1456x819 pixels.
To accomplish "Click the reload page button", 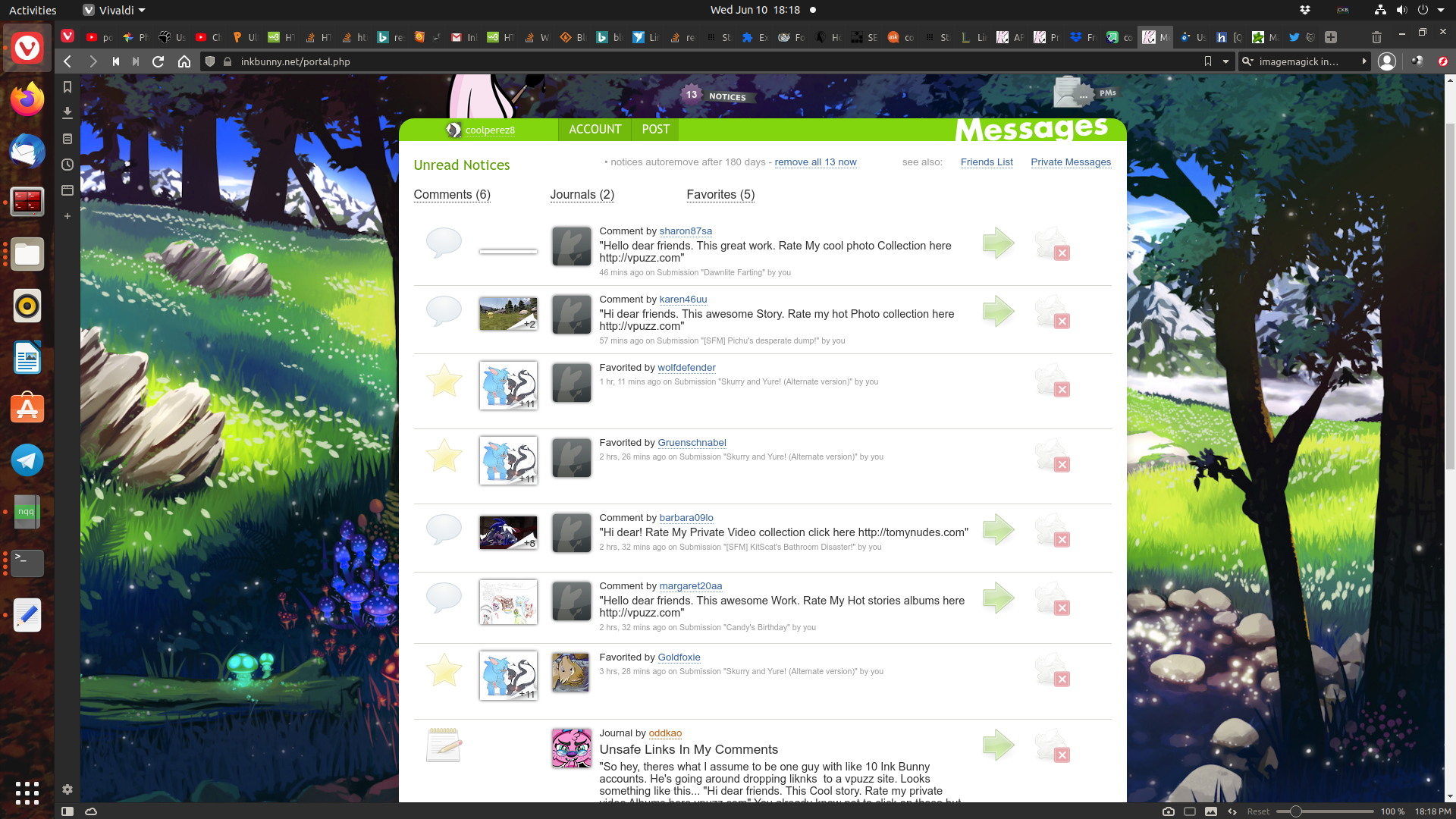I will (158, 61).
